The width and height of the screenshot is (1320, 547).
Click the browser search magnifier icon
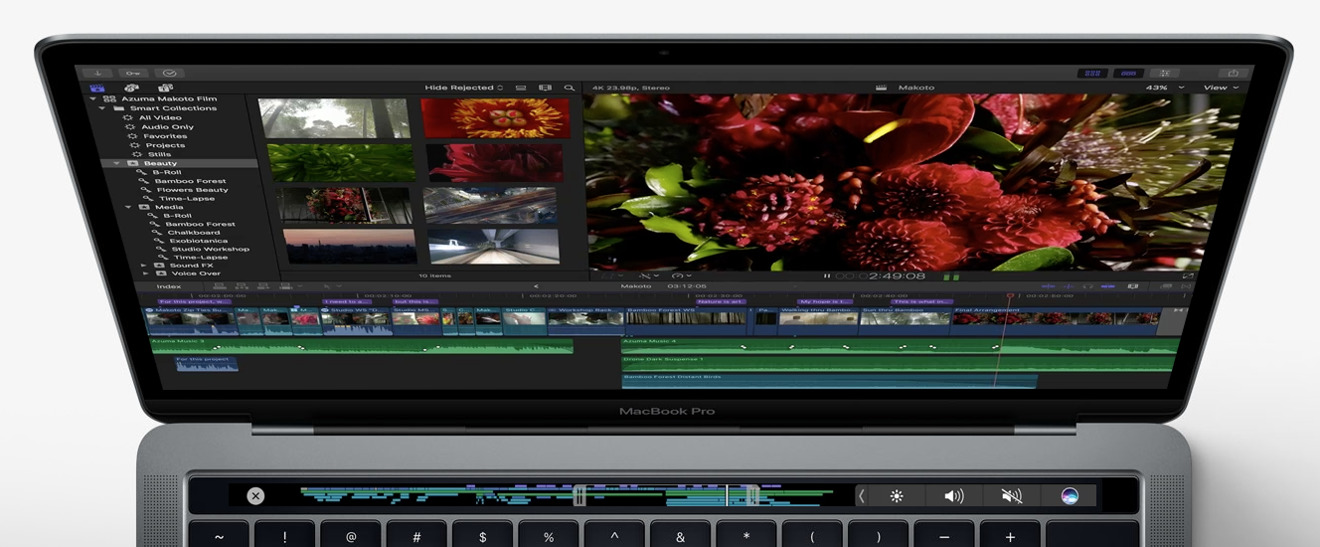coord(569,88)
